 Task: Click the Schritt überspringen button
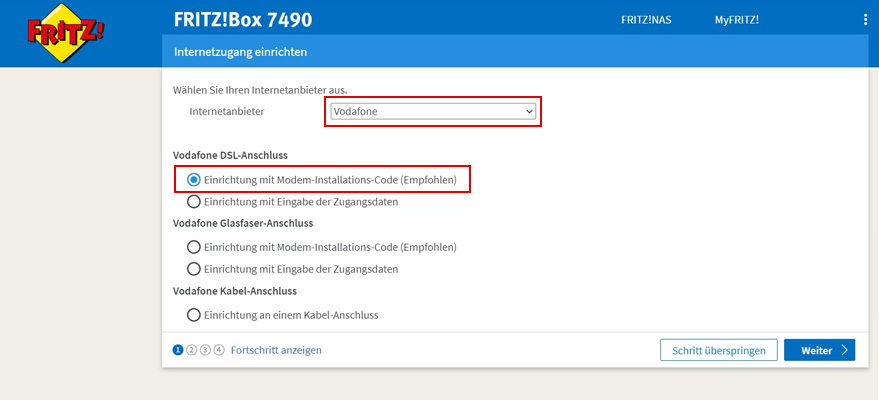click(718, 350)
